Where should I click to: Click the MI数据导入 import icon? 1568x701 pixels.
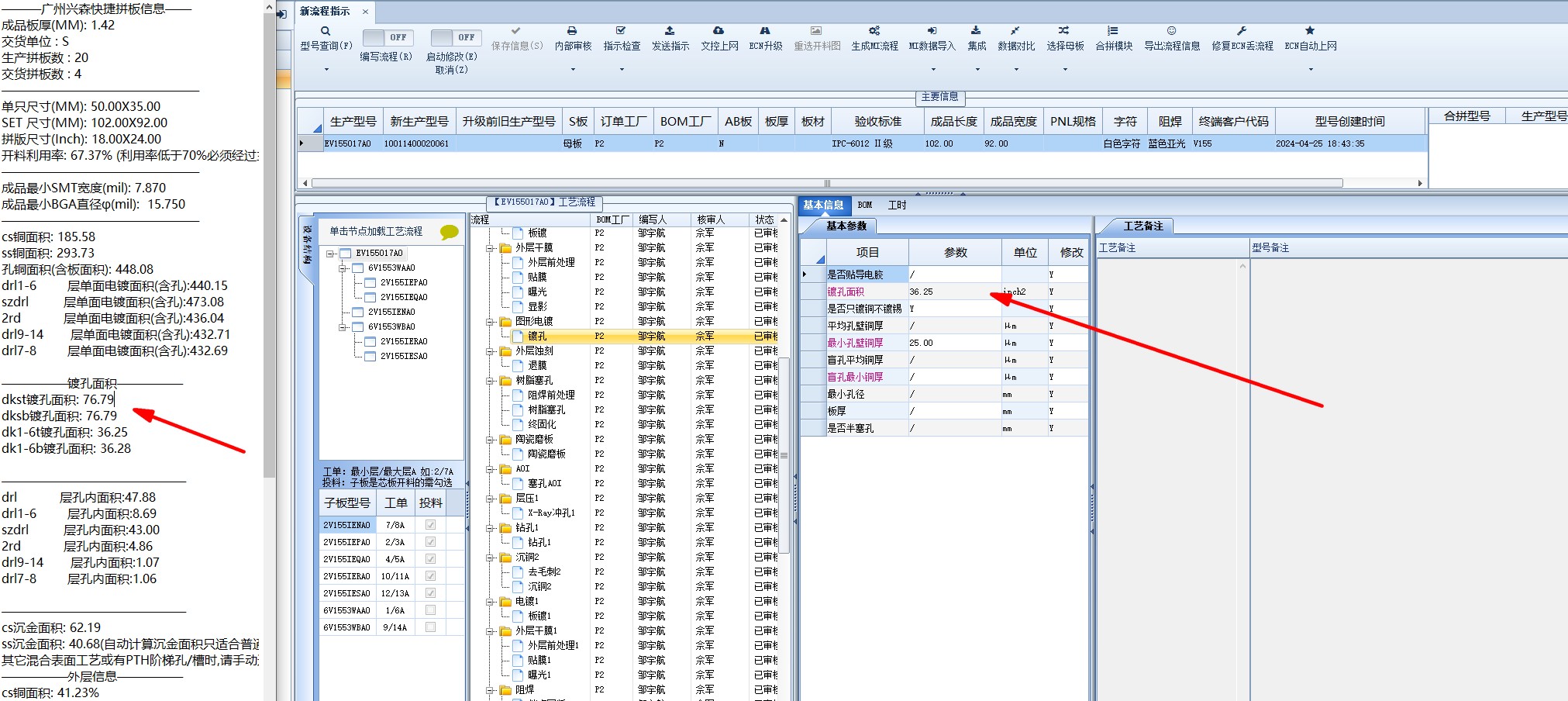click(x=932, y=31)
